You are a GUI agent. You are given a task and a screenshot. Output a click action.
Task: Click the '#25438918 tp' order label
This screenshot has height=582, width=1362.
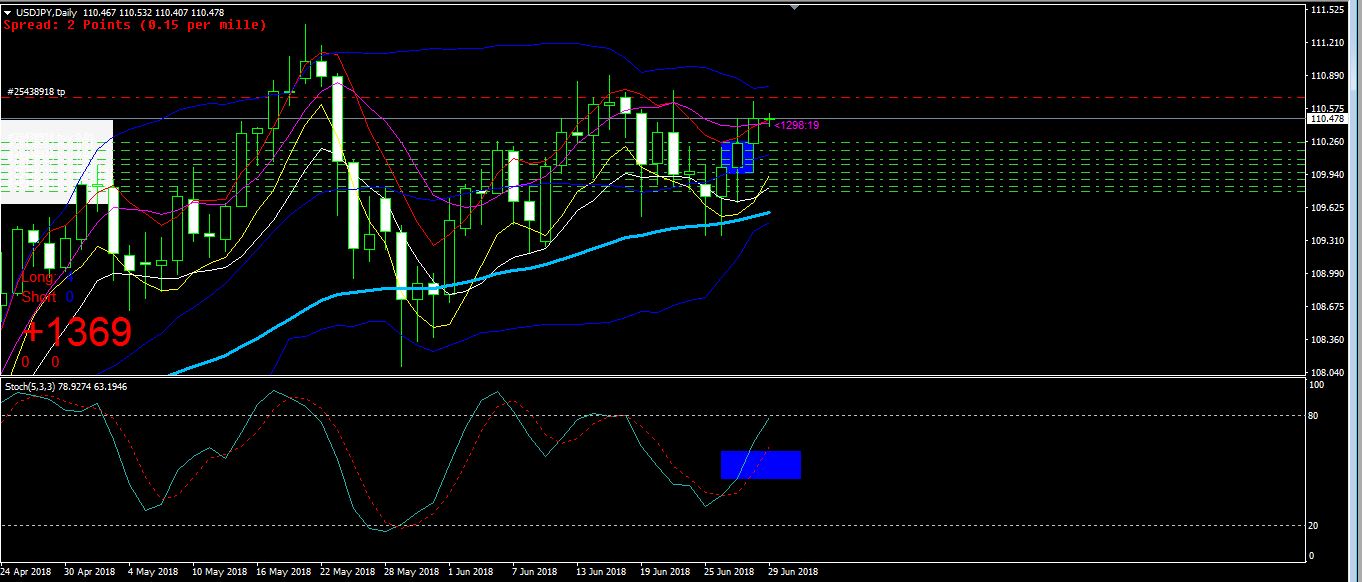tap(36, 92)
